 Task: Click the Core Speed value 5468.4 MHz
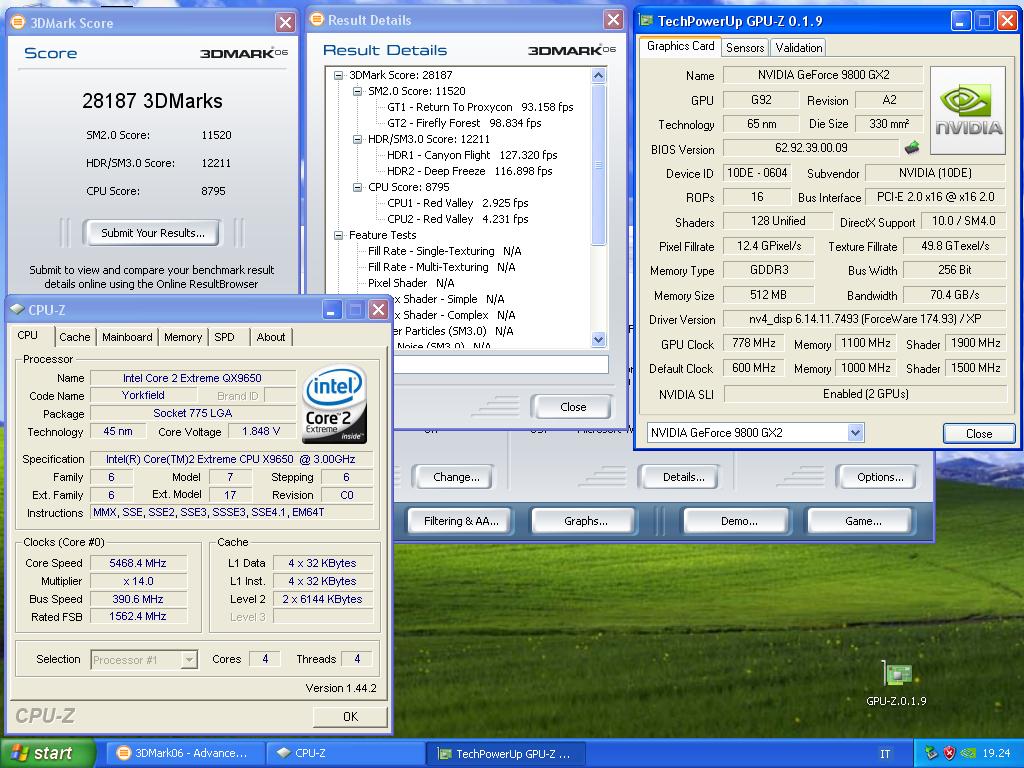coord(138,563)
